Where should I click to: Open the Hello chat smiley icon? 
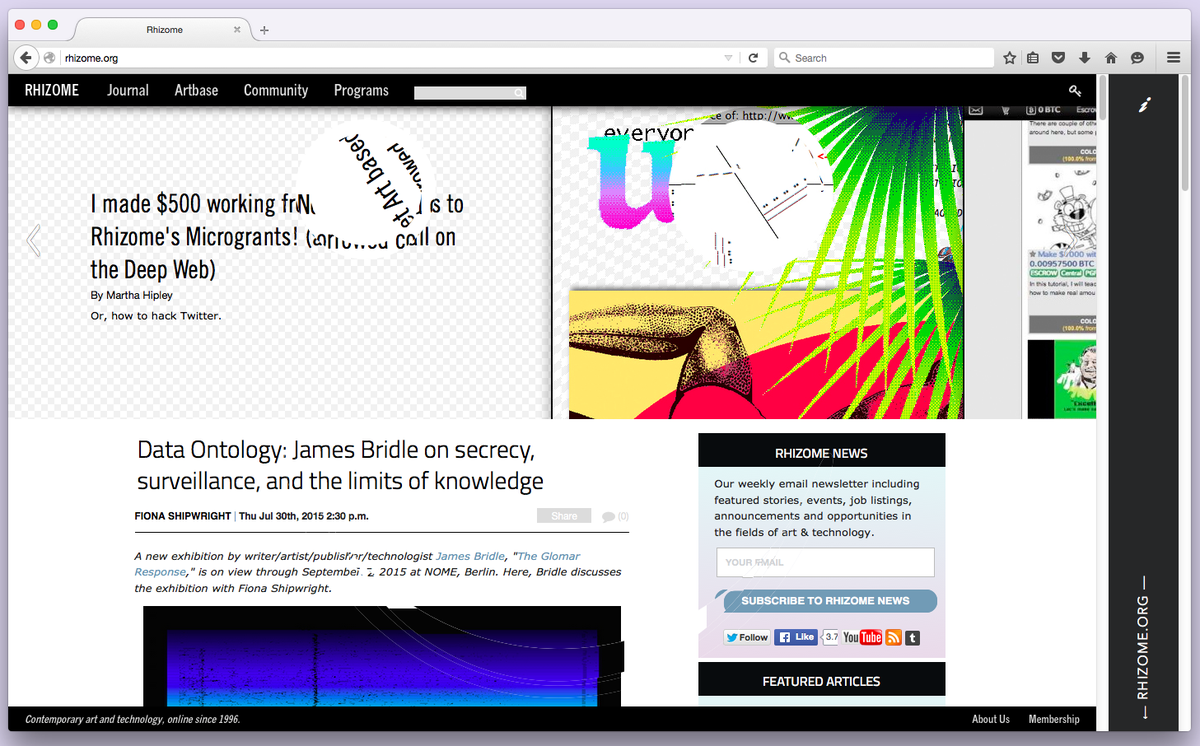(x=1138, y=58)
